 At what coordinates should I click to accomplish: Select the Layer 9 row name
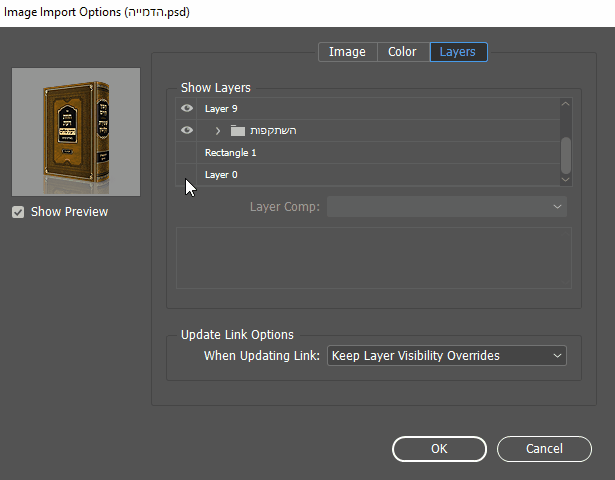(x=221, y=109)
